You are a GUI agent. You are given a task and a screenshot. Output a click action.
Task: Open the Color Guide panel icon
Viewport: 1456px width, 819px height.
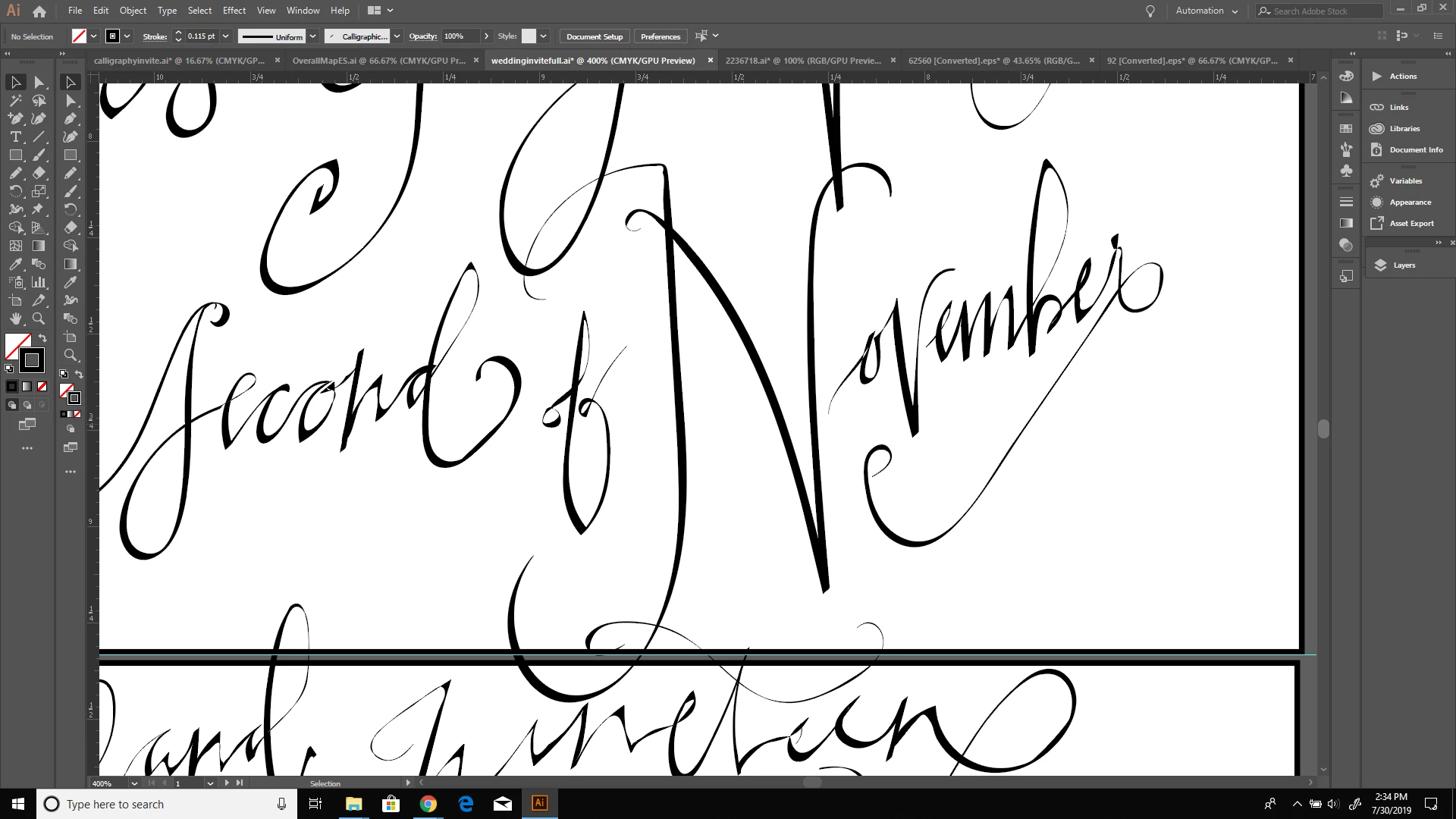(1346, 98)
